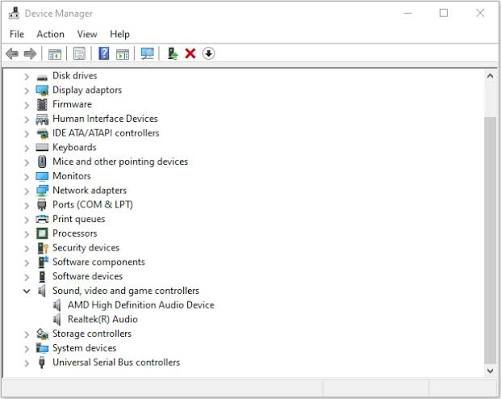501x399 pixels.
Task: Select IDE ATA/ATAPI controllers label
Action: (106, 133)
